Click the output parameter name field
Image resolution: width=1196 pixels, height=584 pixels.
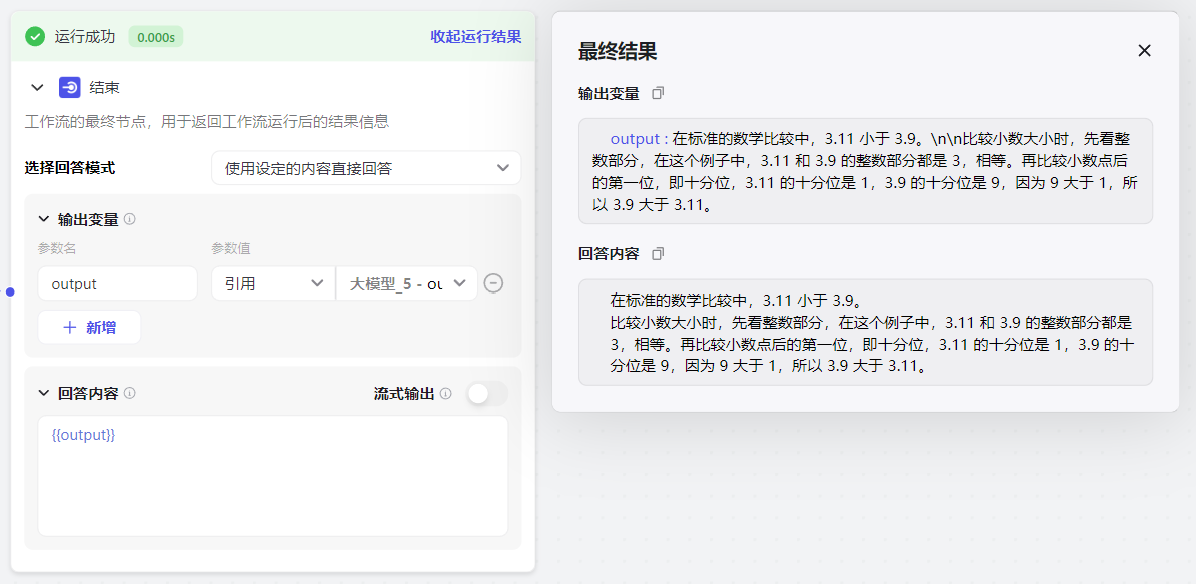click(x=117, y=283)
